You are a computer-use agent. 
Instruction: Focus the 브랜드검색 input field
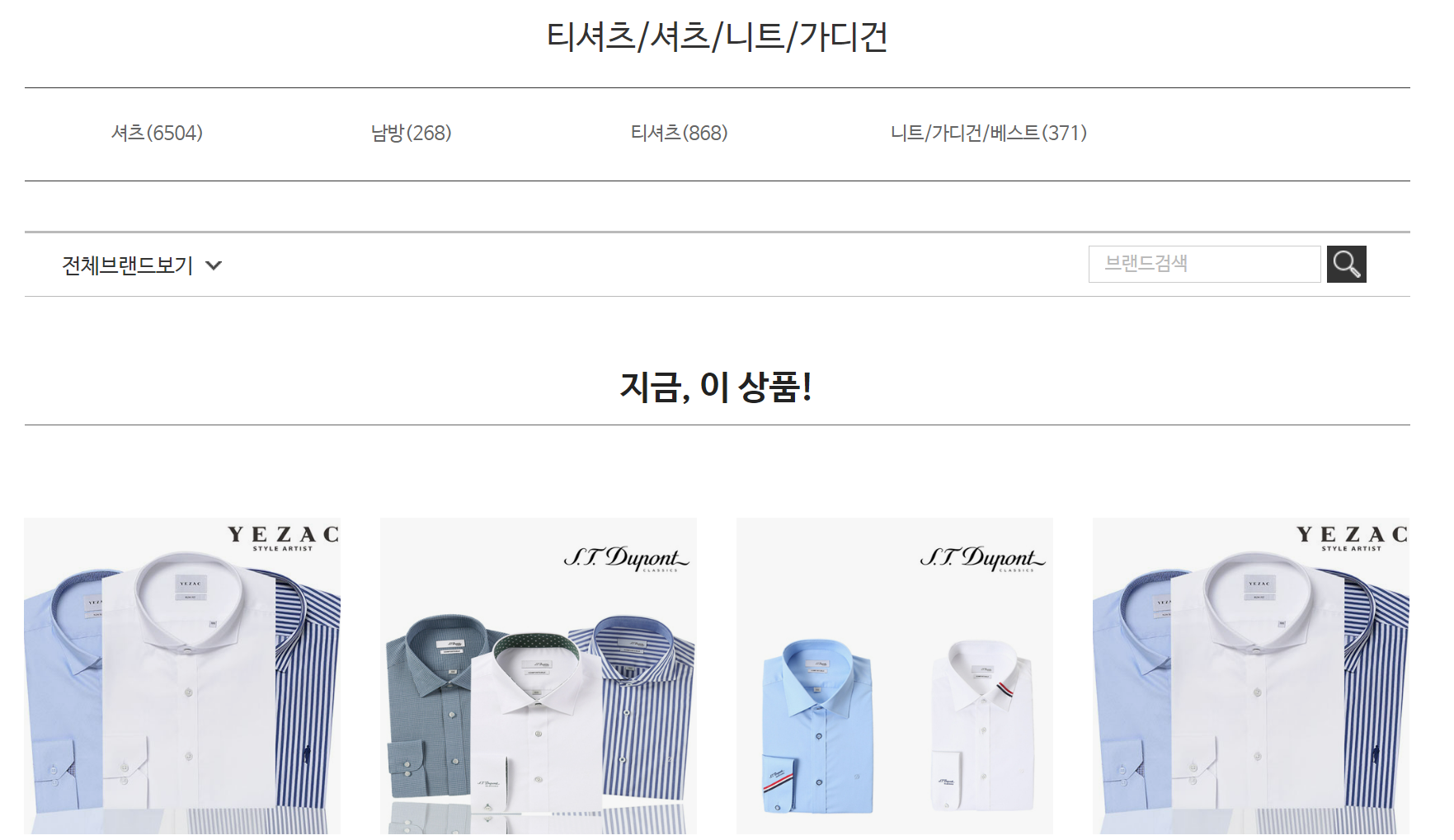coord(1204,264)
